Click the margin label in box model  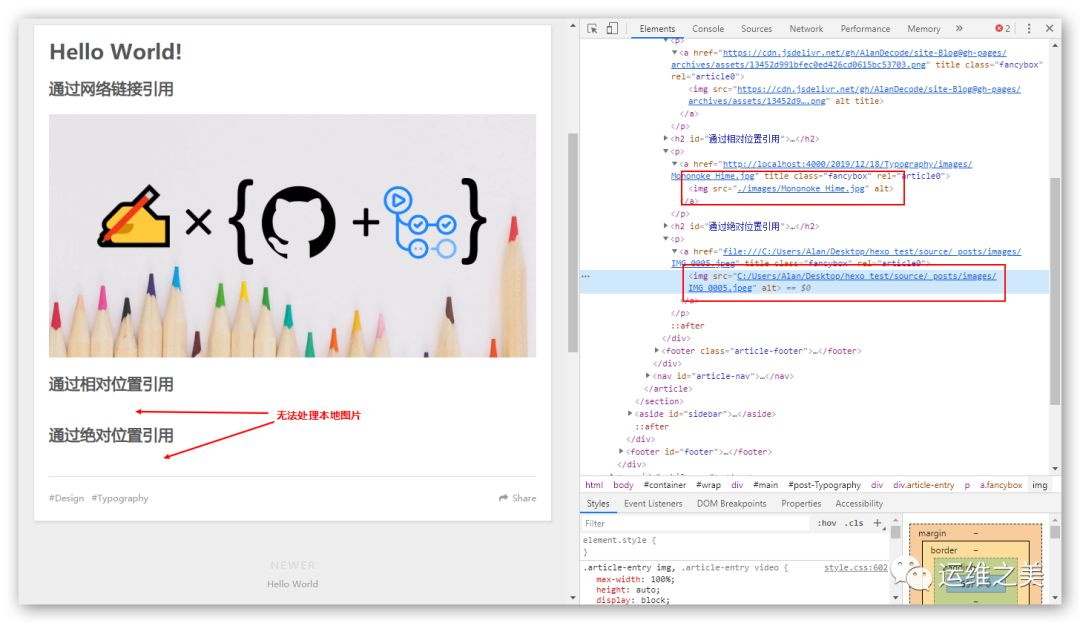pos(932,534)
